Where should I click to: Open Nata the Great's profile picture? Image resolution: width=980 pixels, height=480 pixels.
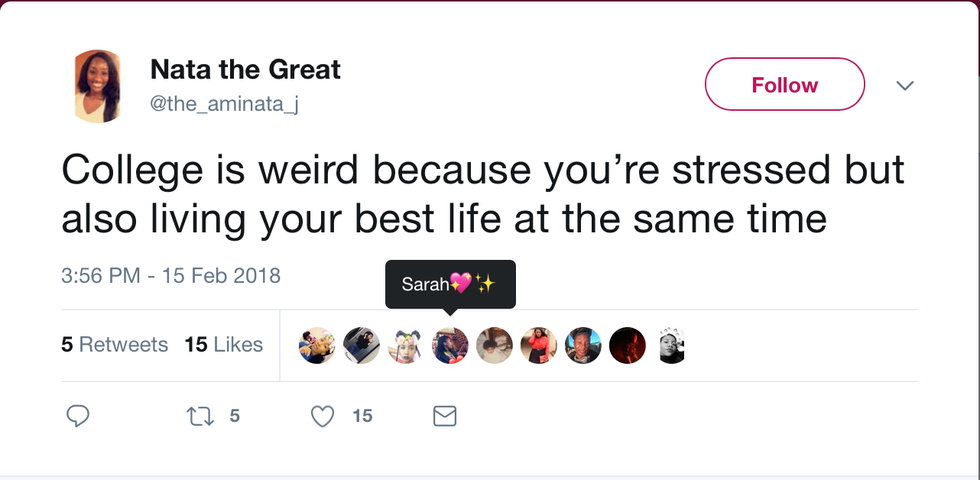98,86
